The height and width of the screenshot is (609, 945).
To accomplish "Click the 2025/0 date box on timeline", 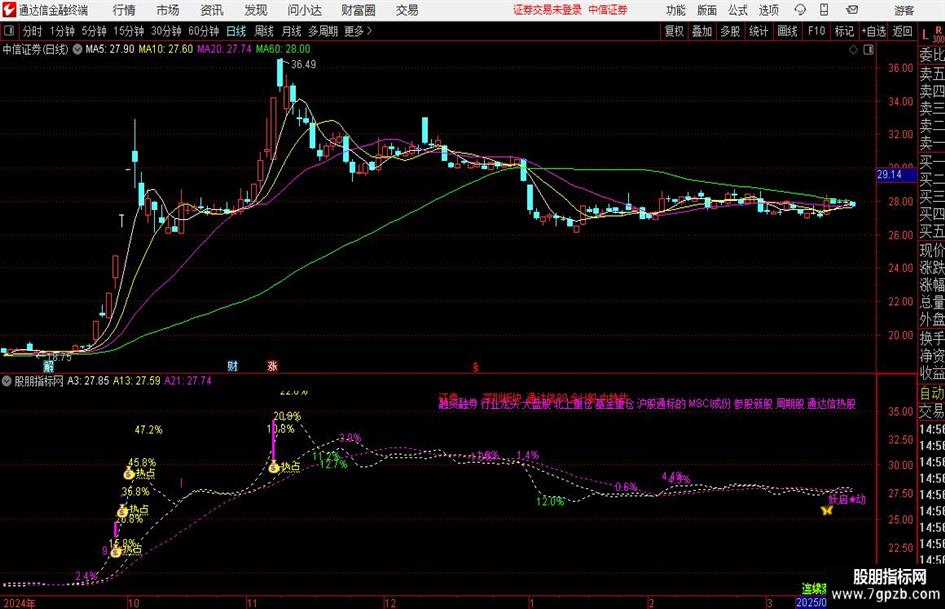I will [811, 602].
